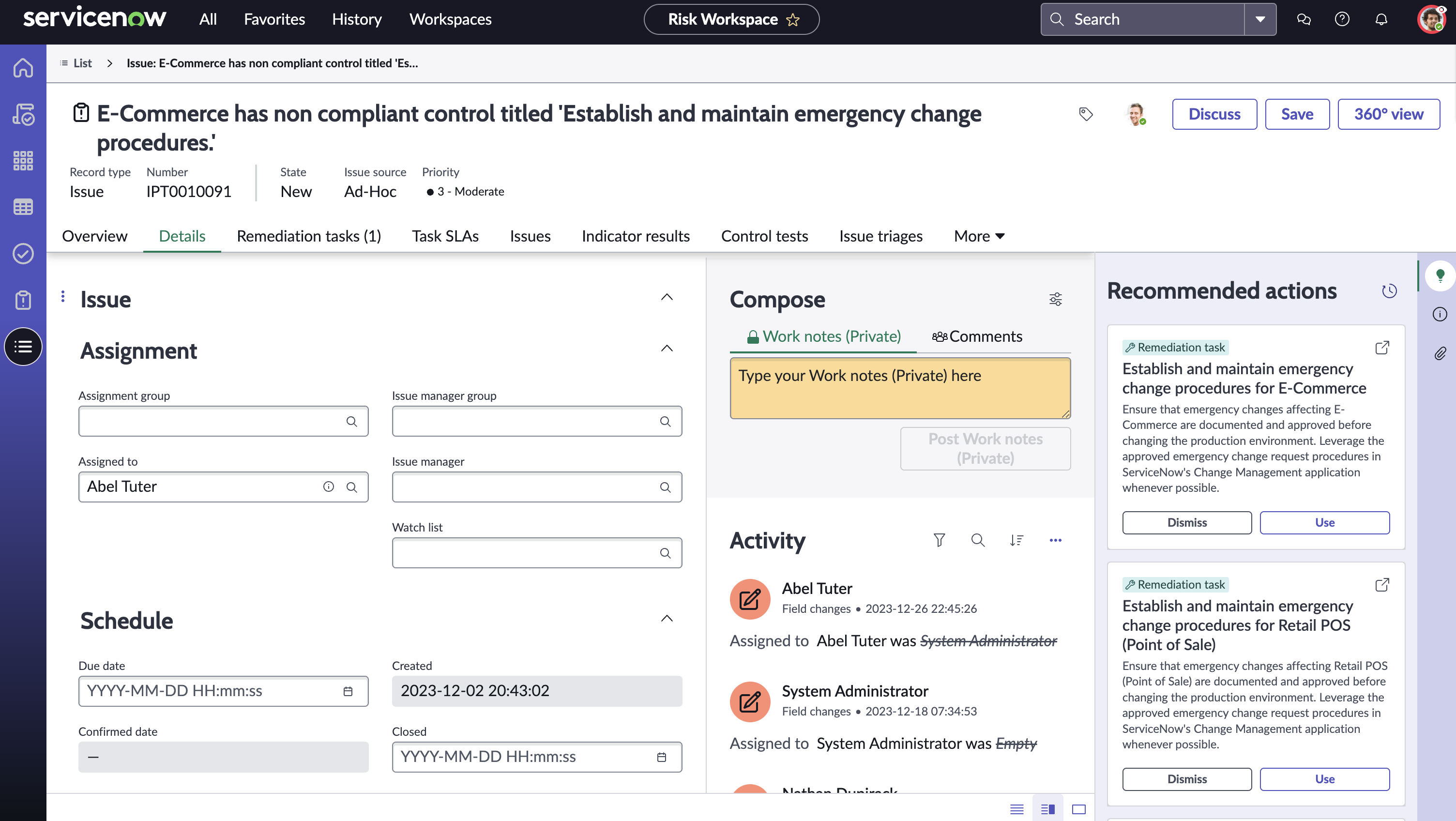Switch to the Control tests tab
Image resolution: width=1456 pixels, height=821 pixels.
(764, 236)
